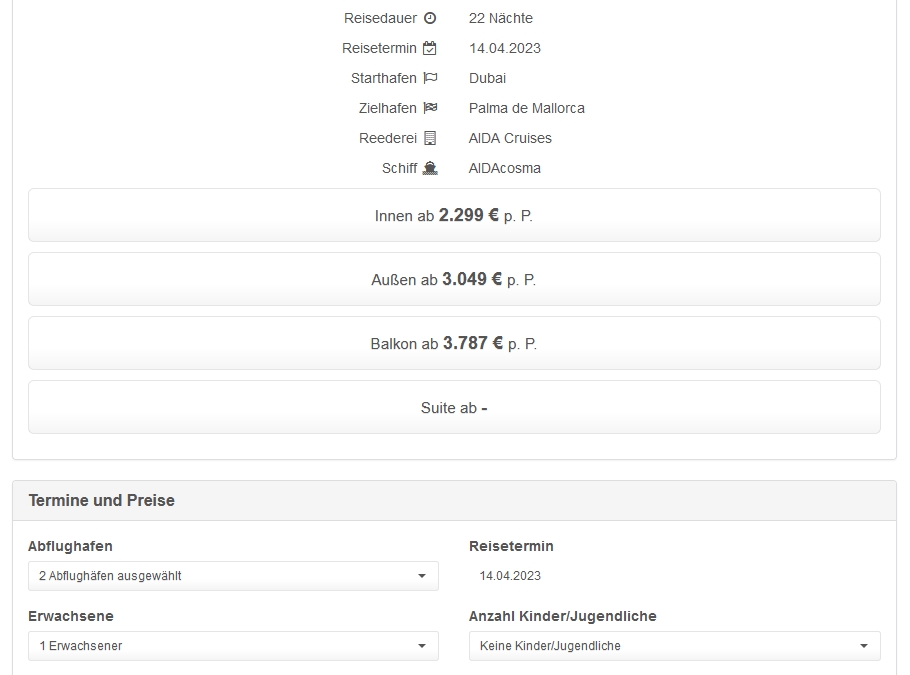Viewport: 910px width, 675px height.
Task: Pick the Balkon ab 3.787 € cabin
Action: (x=454, y=343)
